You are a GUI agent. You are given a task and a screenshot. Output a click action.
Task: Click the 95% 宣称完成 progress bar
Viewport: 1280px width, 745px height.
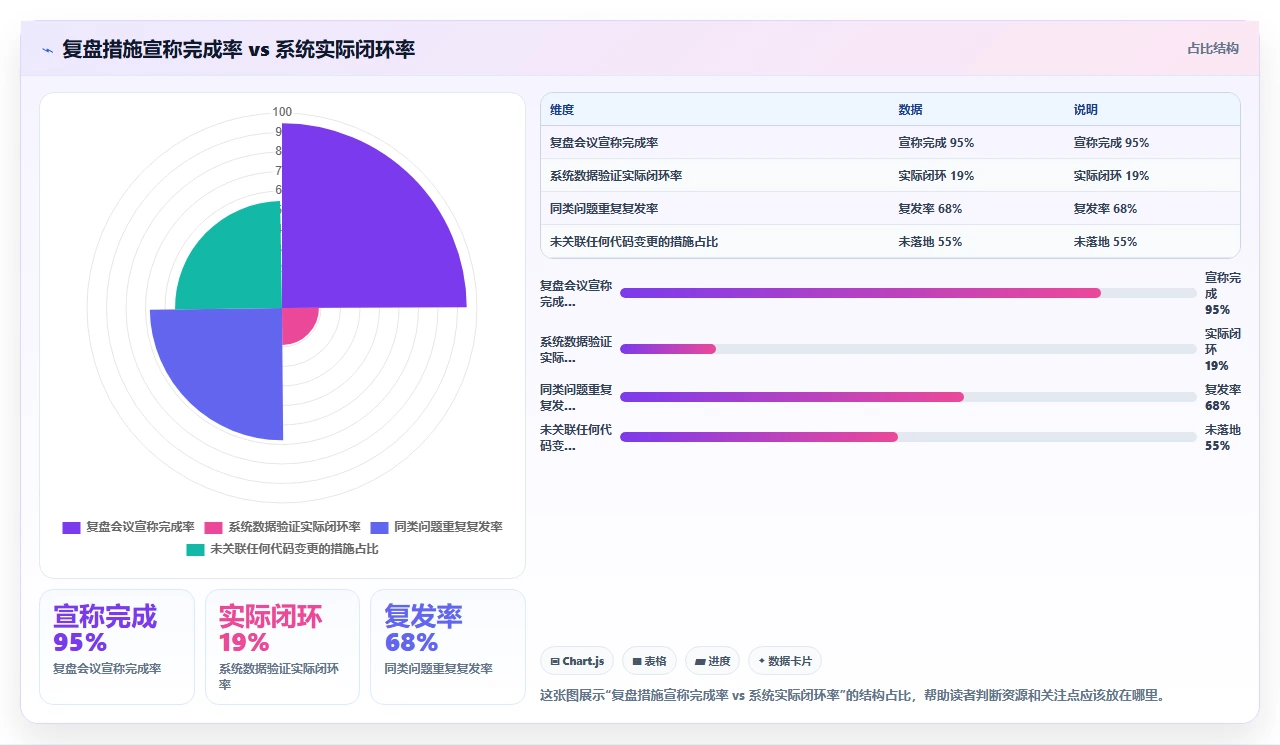908,293
